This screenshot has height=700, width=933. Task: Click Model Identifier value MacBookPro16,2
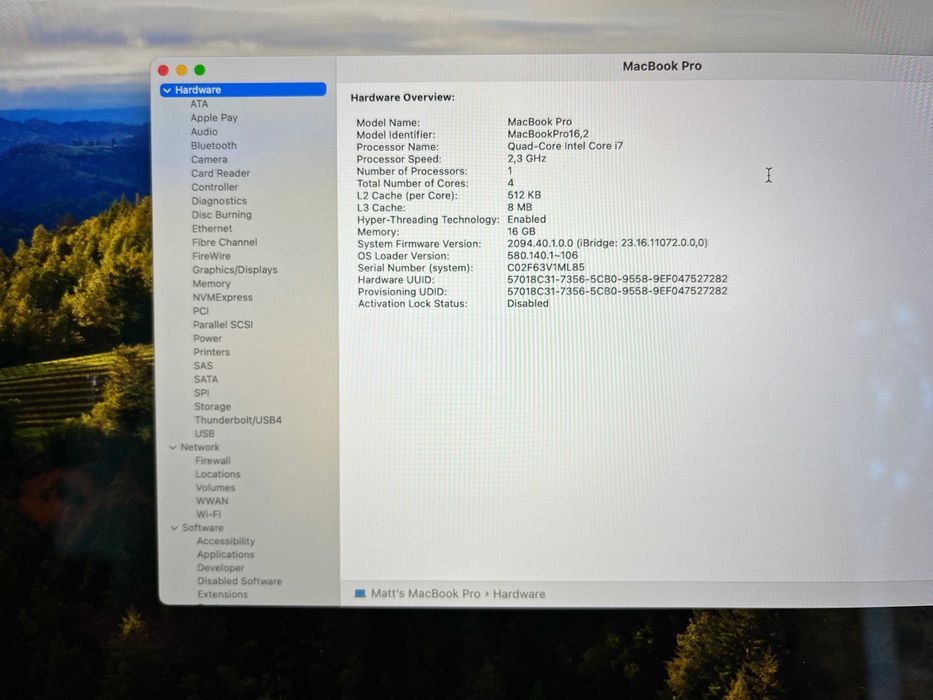tap(548, 134)
